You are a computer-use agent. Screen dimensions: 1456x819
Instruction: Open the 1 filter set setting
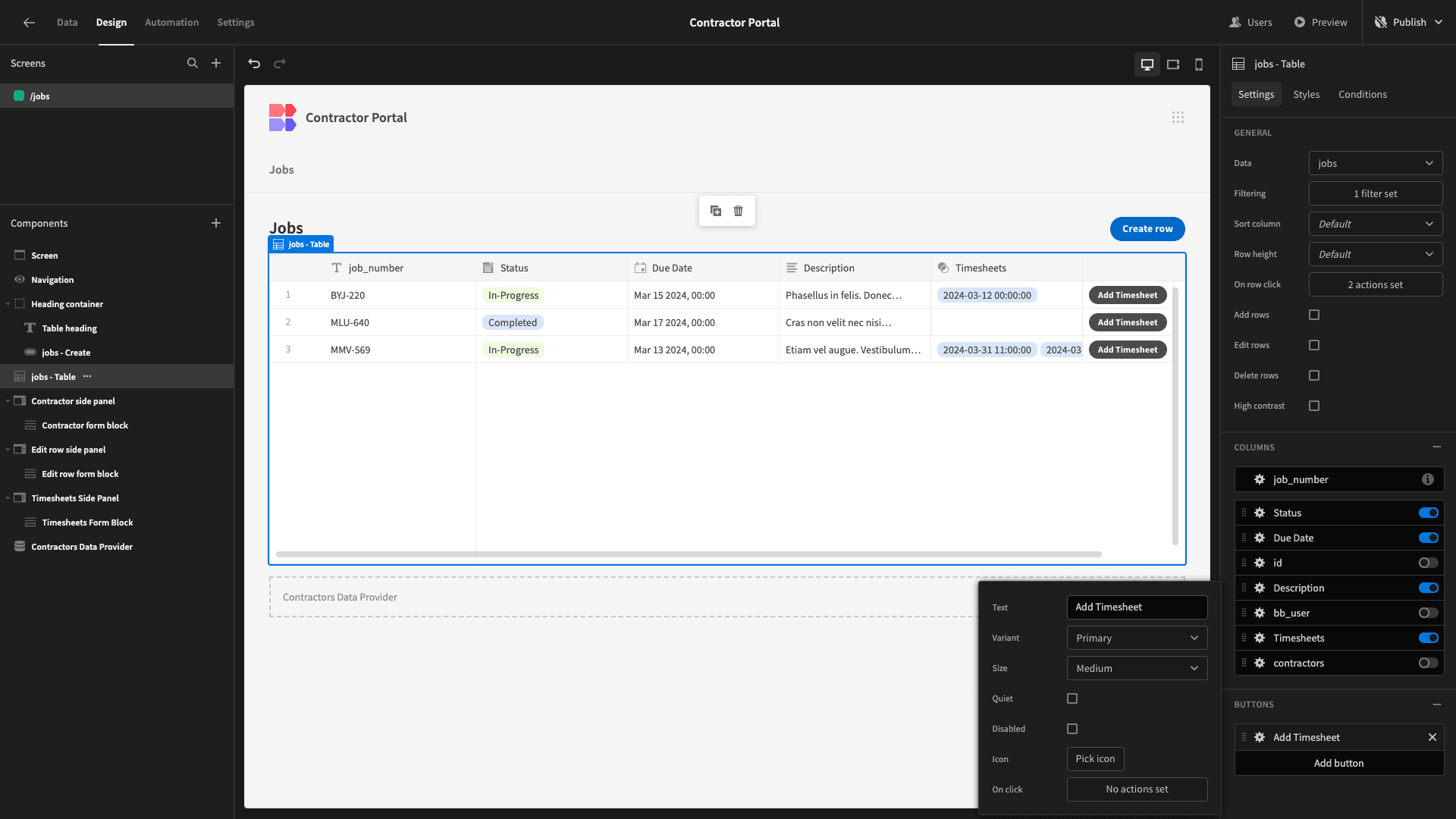coord(1376,194)
